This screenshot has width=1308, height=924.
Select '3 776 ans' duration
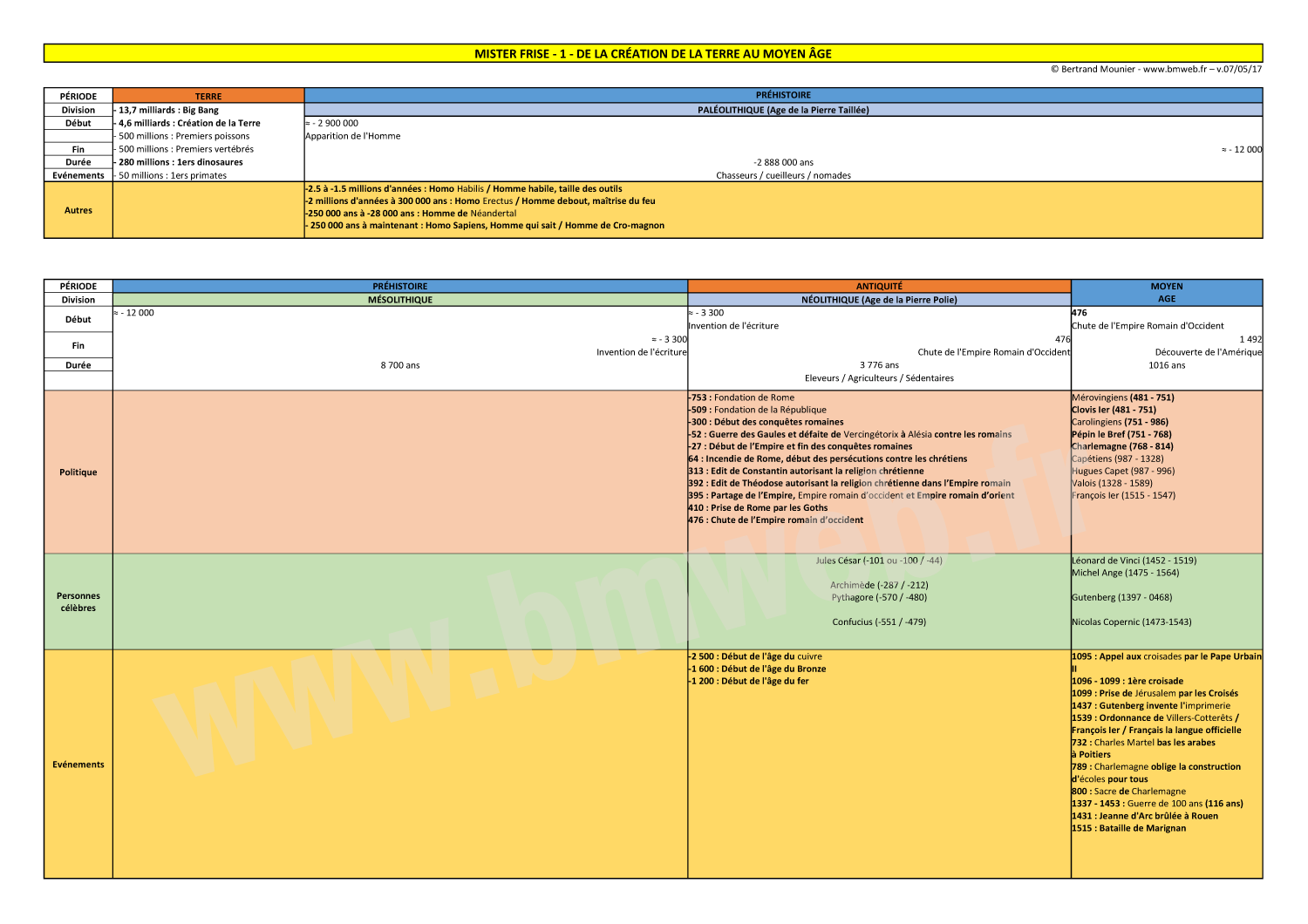(x=879, y=365)
